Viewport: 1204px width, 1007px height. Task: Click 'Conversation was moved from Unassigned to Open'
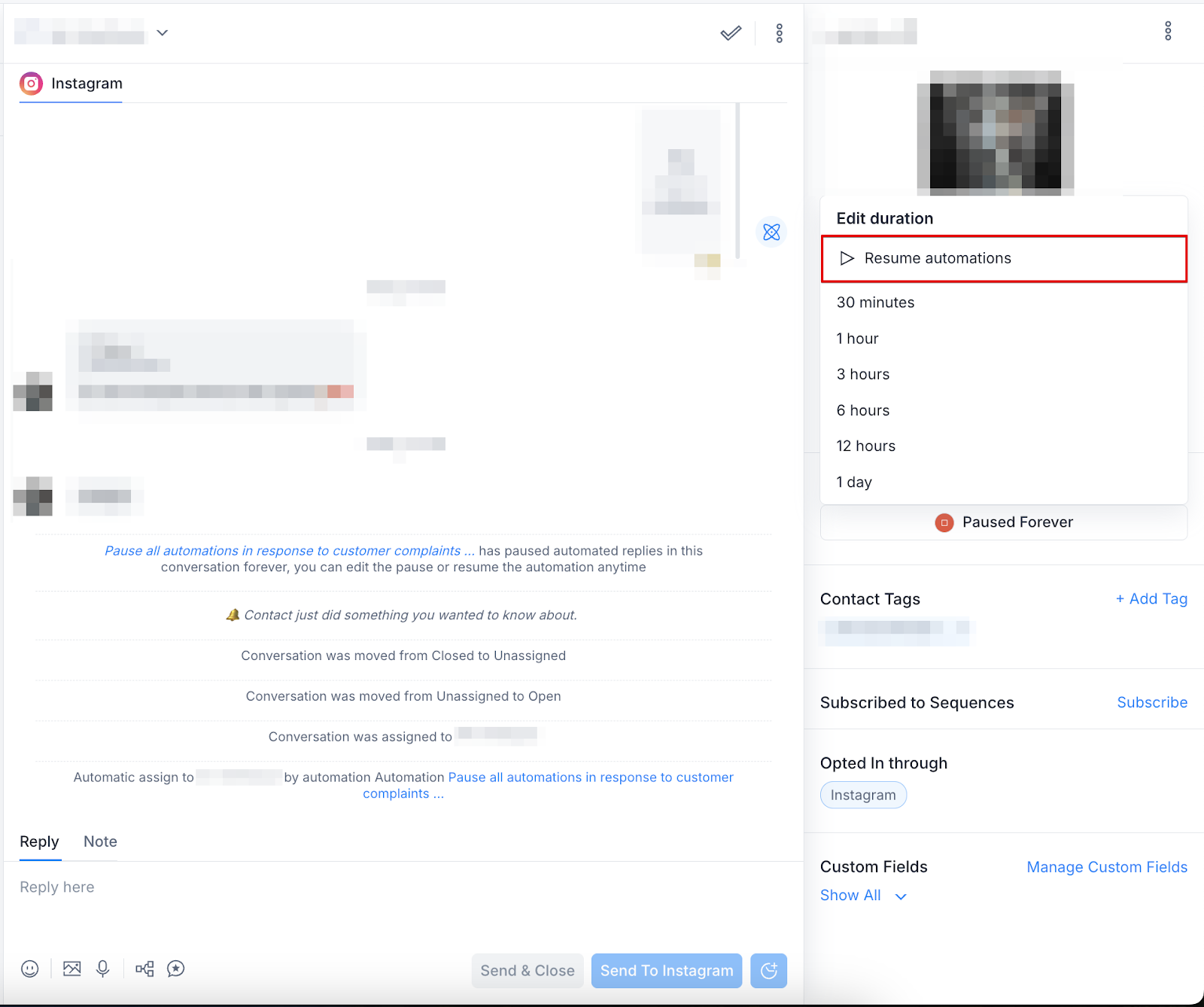coord(403,696)
